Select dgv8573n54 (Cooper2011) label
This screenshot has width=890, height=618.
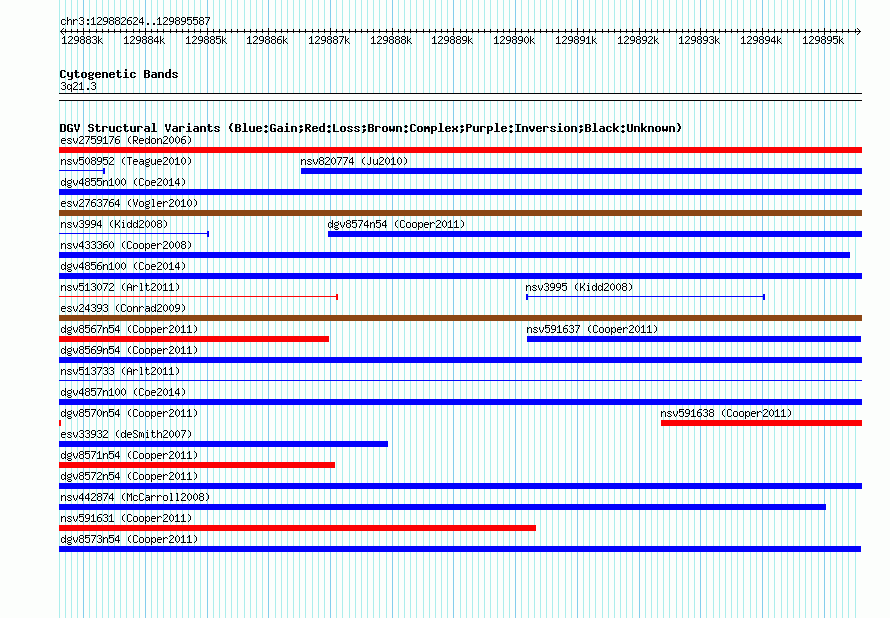[x=129, y=539]
